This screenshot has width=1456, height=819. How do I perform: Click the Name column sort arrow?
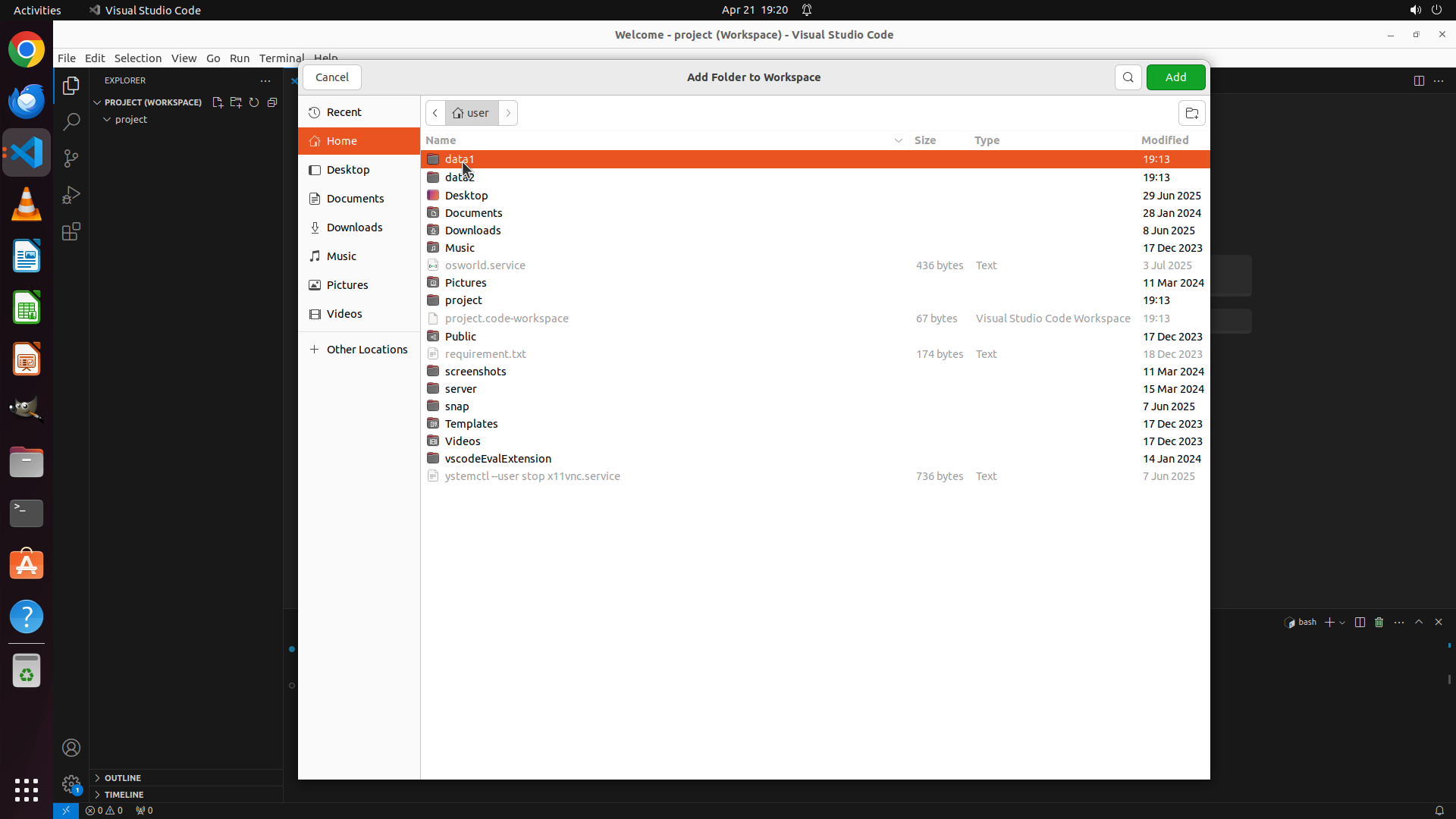coord(898,140)
